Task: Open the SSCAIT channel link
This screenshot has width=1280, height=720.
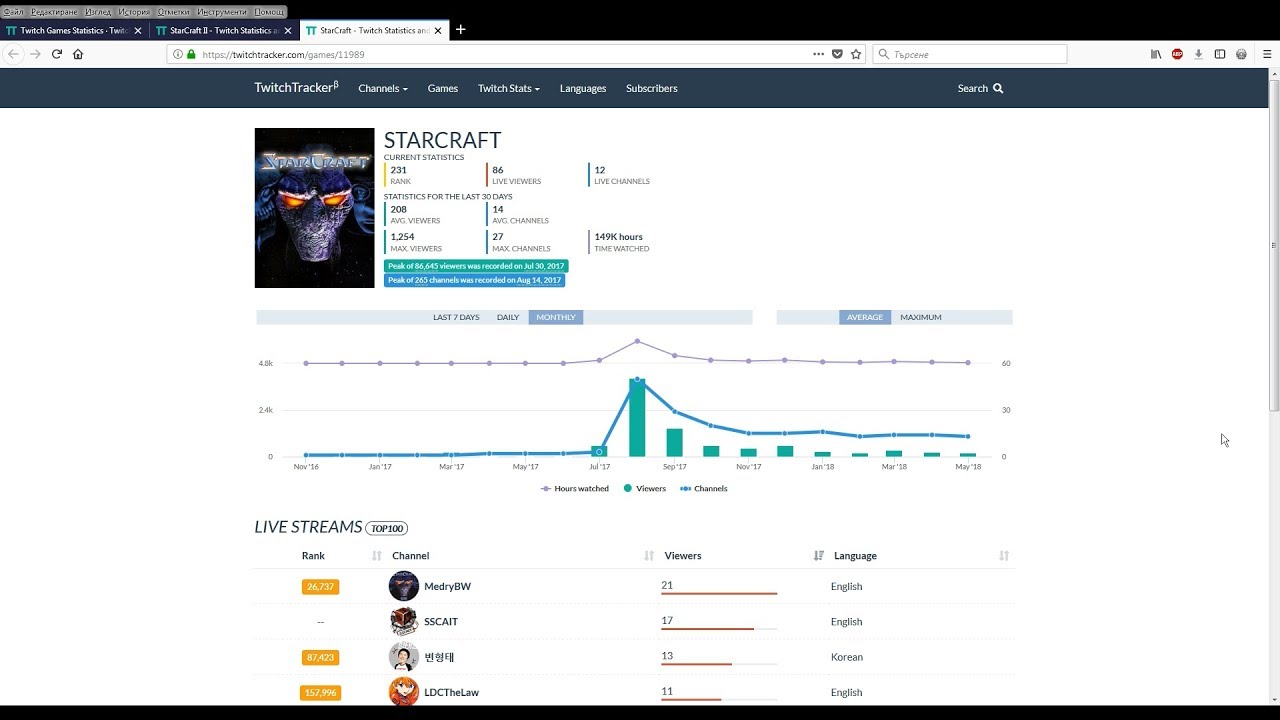Action: [441, 621]
